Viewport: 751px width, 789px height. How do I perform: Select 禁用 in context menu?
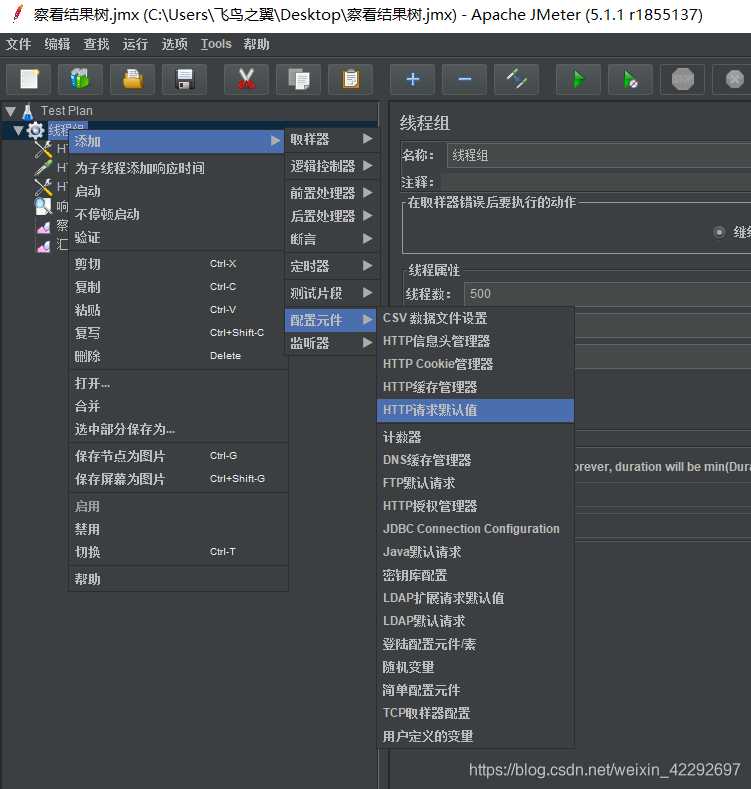tap(178, 529)
